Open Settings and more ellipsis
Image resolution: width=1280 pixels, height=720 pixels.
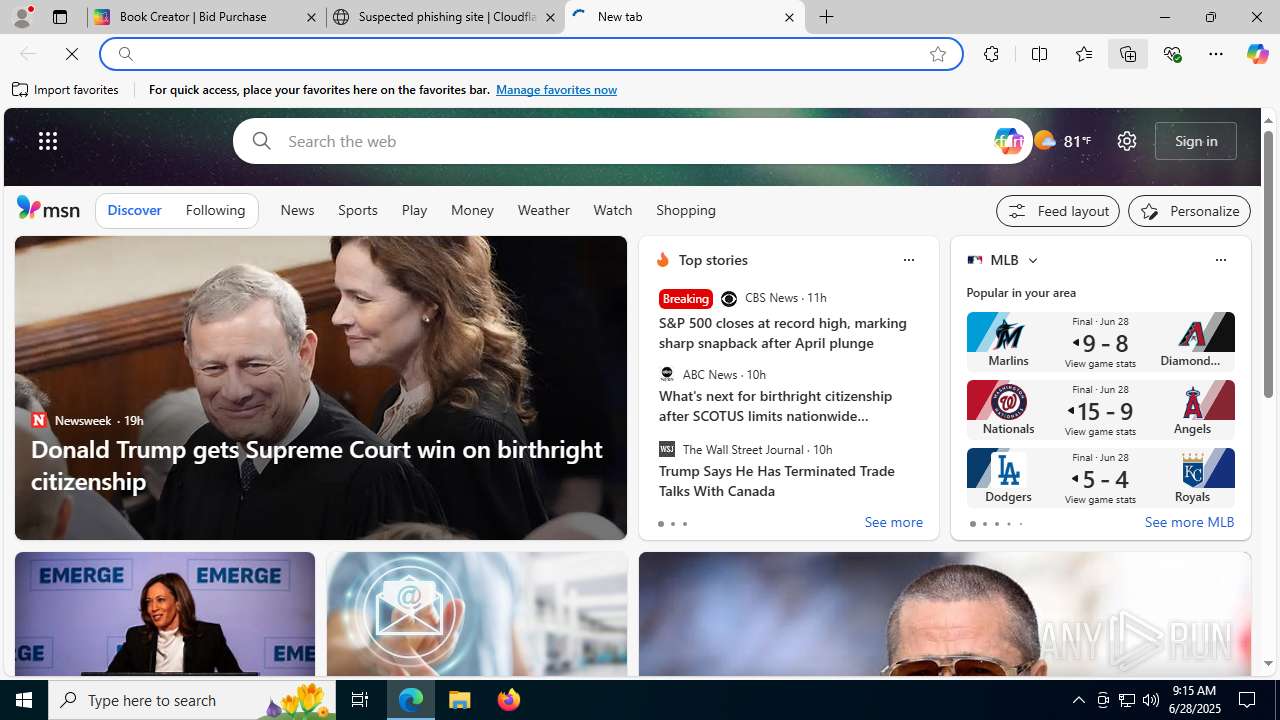[x=1216, y=54]
